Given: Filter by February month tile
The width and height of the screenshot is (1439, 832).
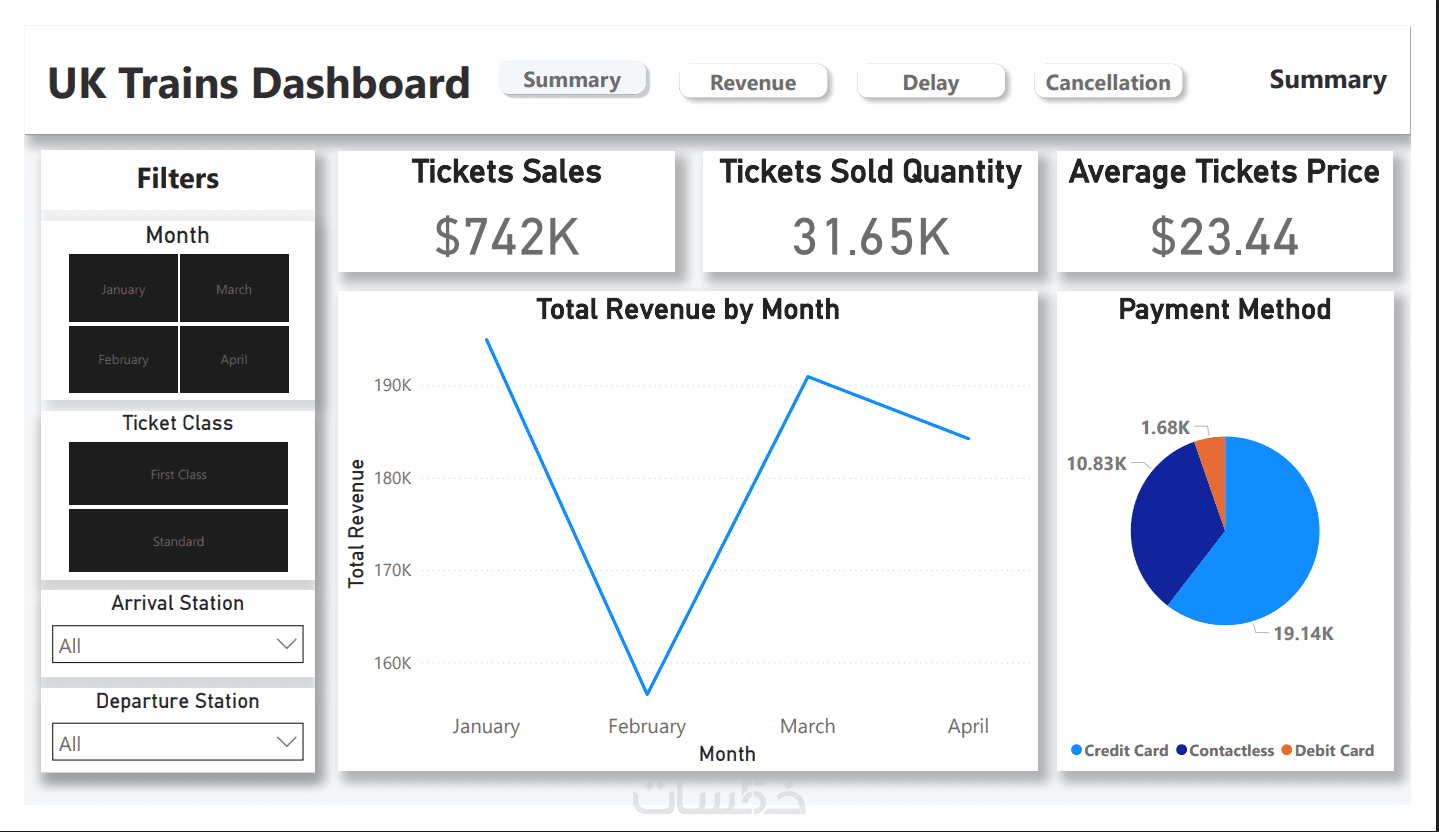Looking at the screenshot, I should click(x=123, y=359).
